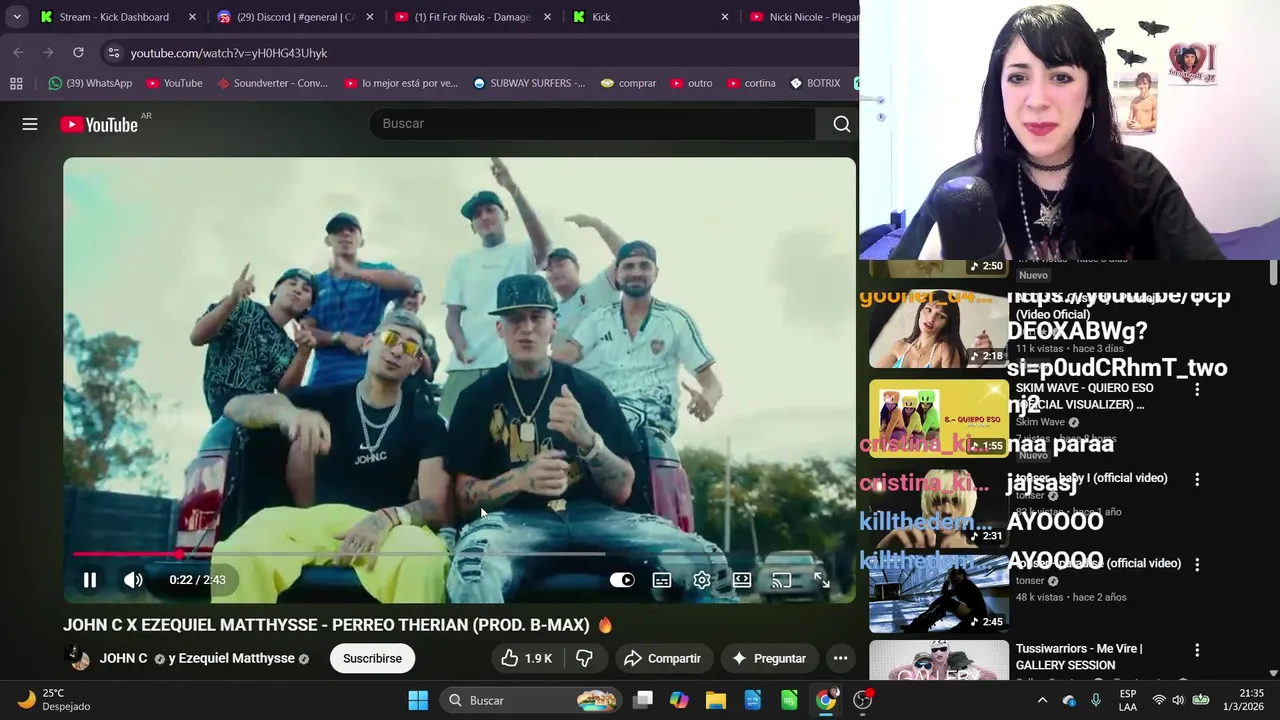Switch to the Discord #general tab
This screenshot has width=1280, height=720.
296,17
